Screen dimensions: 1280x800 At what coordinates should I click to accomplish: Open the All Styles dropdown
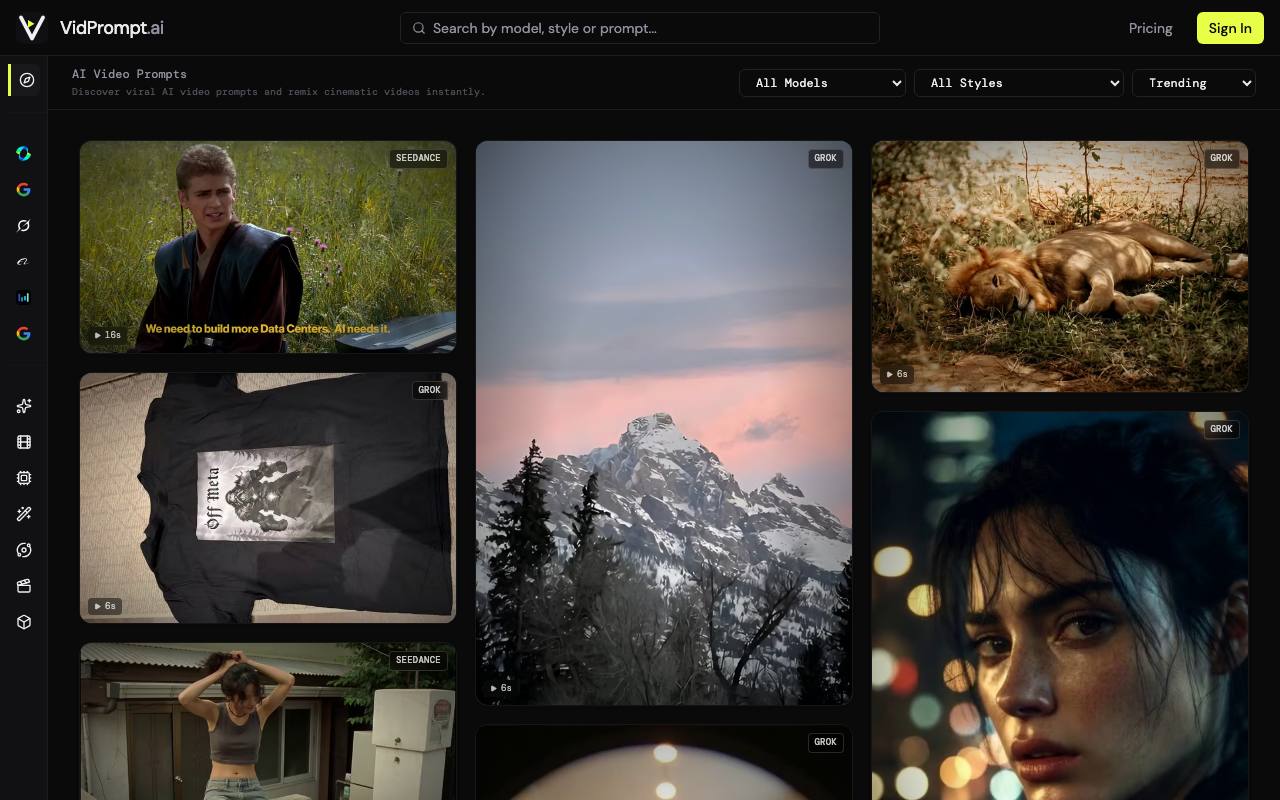pyautogui.click(x=1019, y=83)
